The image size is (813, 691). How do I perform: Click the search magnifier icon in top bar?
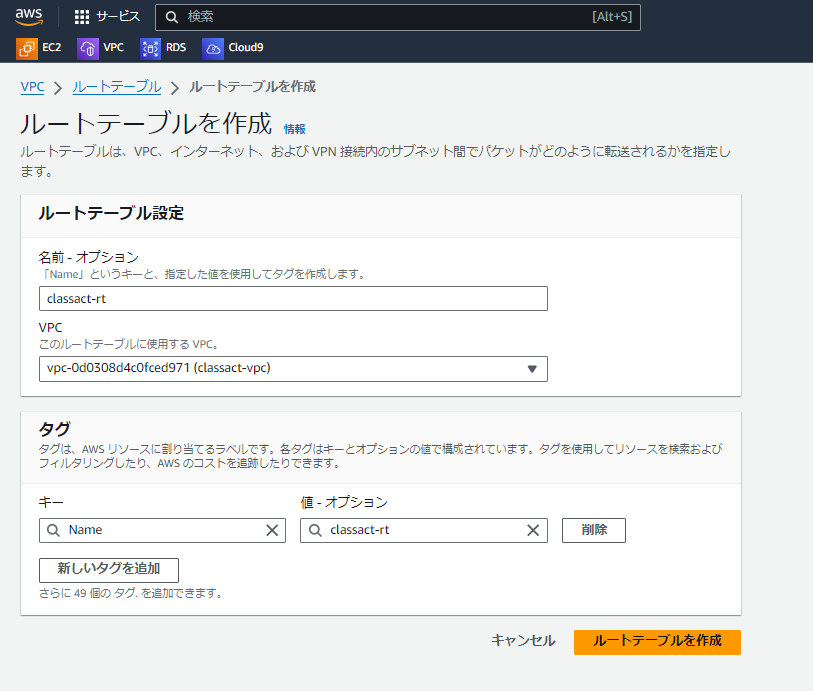(172, 17)
